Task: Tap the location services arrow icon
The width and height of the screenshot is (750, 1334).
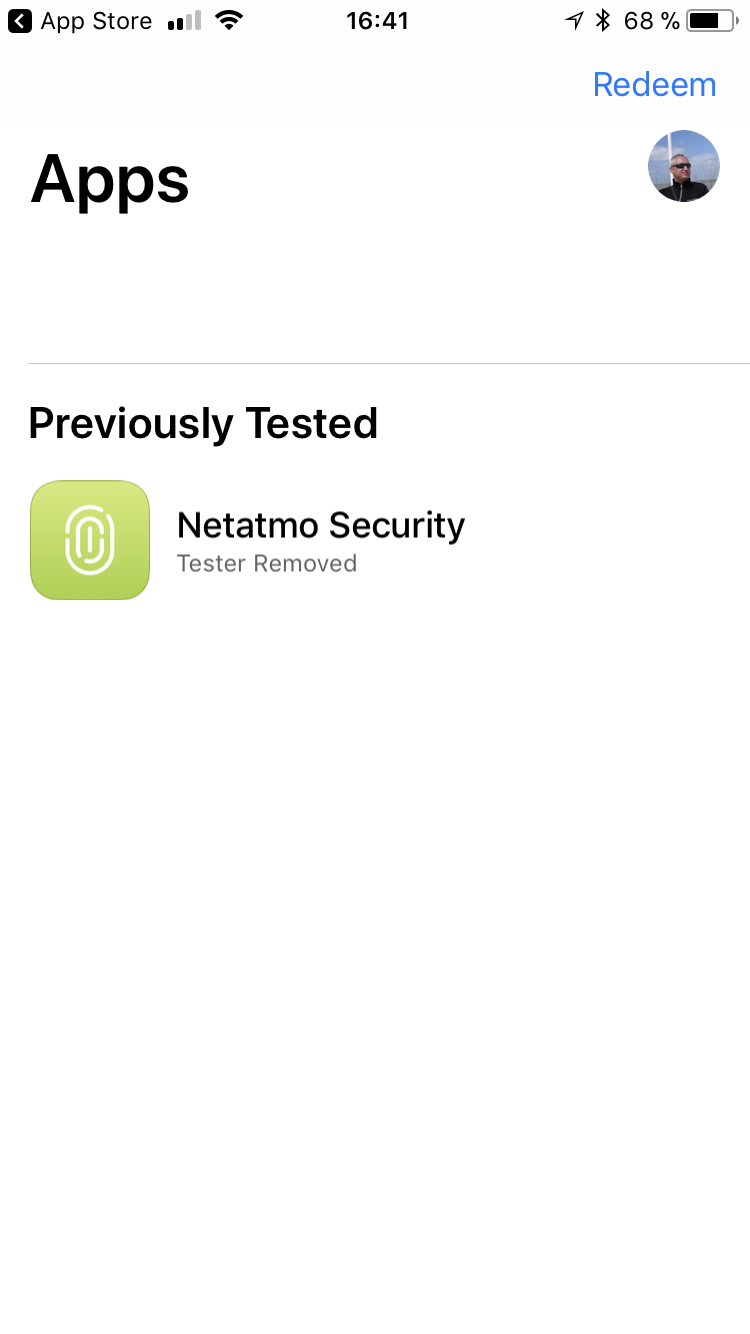Action: coord(574,21)
